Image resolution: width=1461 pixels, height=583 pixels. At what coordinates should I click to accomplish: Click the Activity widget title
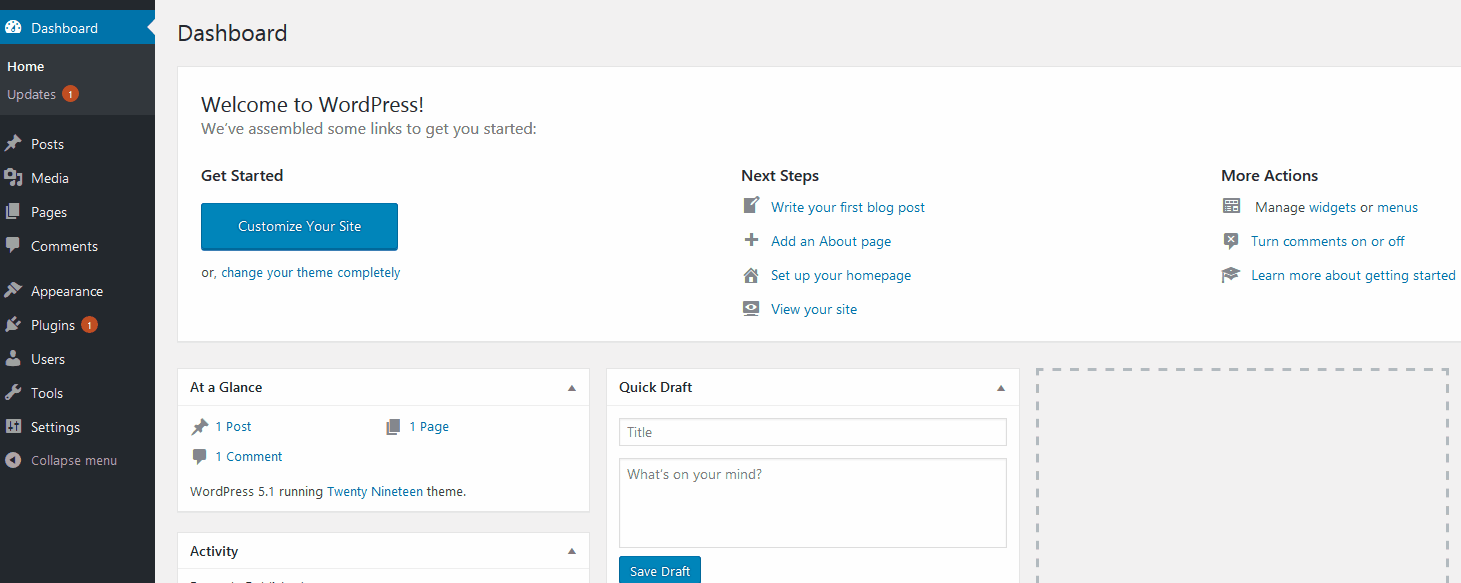coord(214,551)
